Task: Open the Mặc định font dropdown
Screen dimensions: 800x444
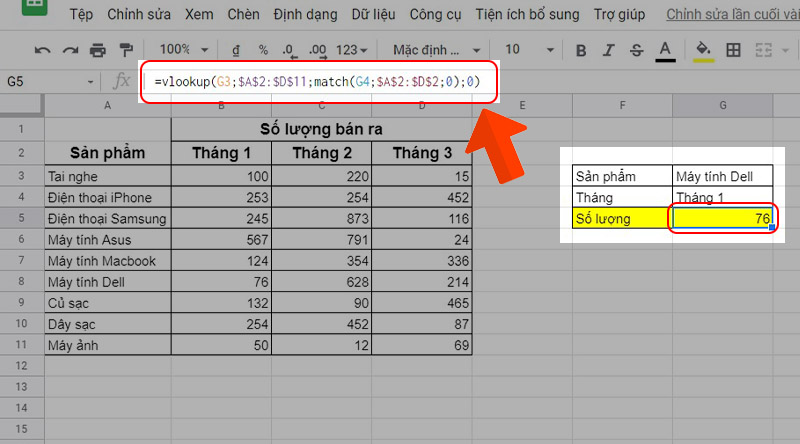Action: [436, 50]
